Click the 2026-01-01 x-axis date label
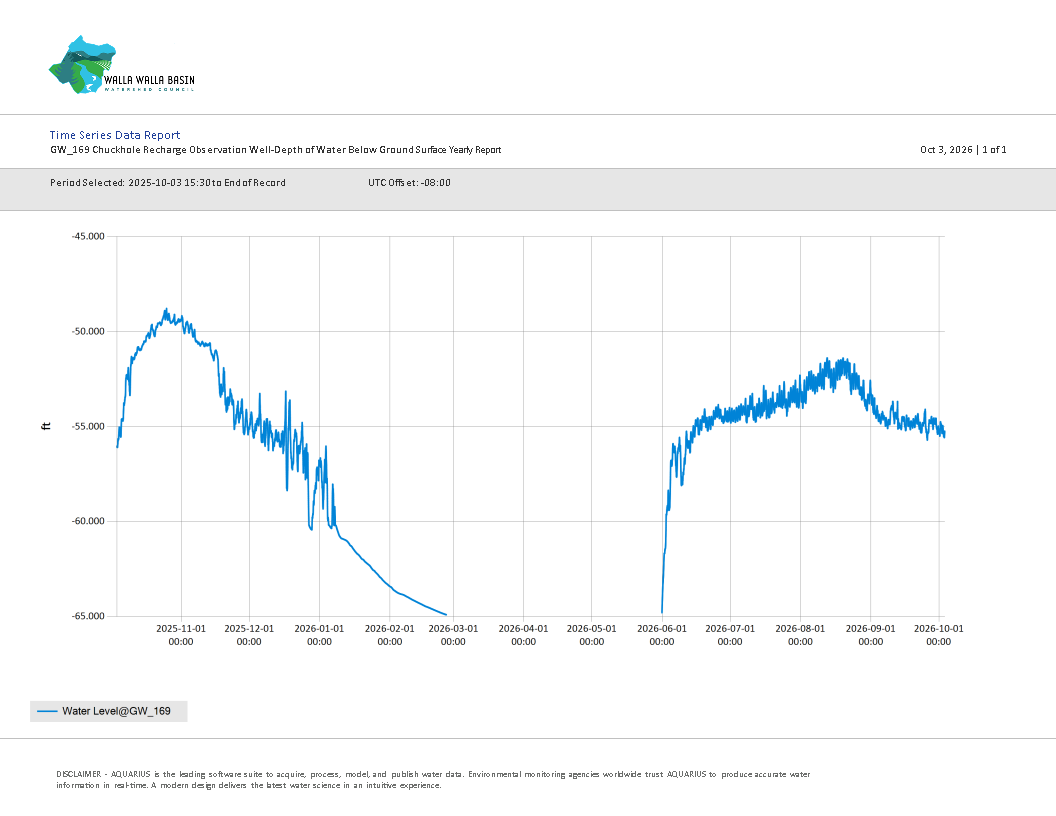 [x=319, y=635]
